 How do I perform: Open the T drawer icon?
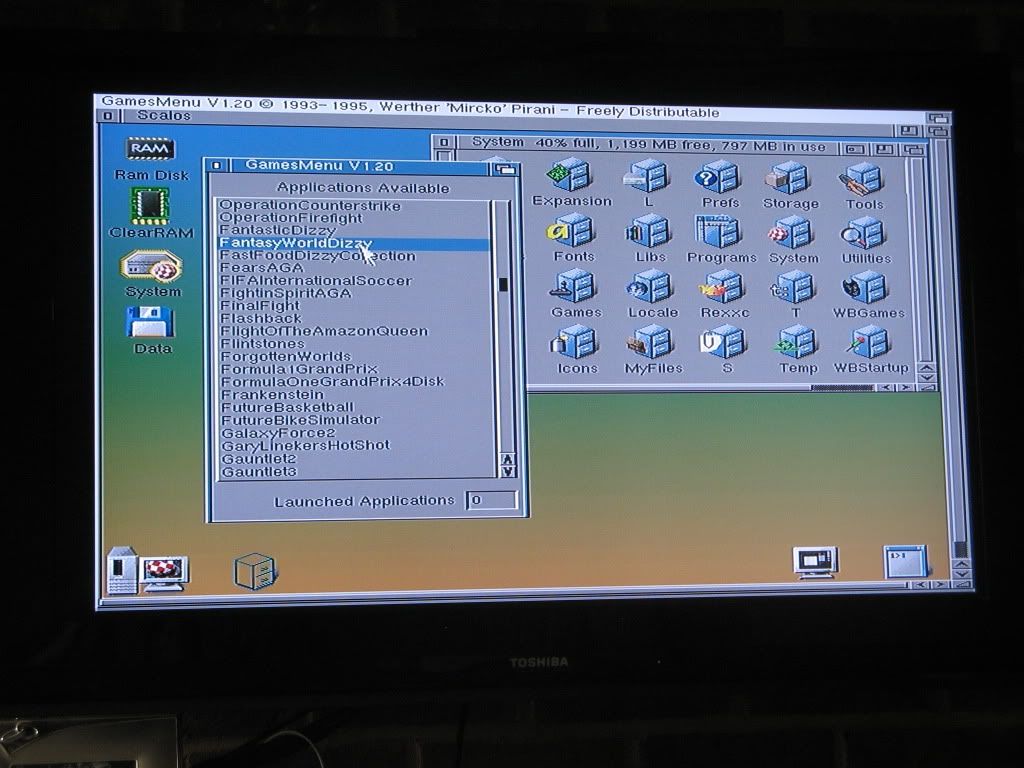click(793, 289)
